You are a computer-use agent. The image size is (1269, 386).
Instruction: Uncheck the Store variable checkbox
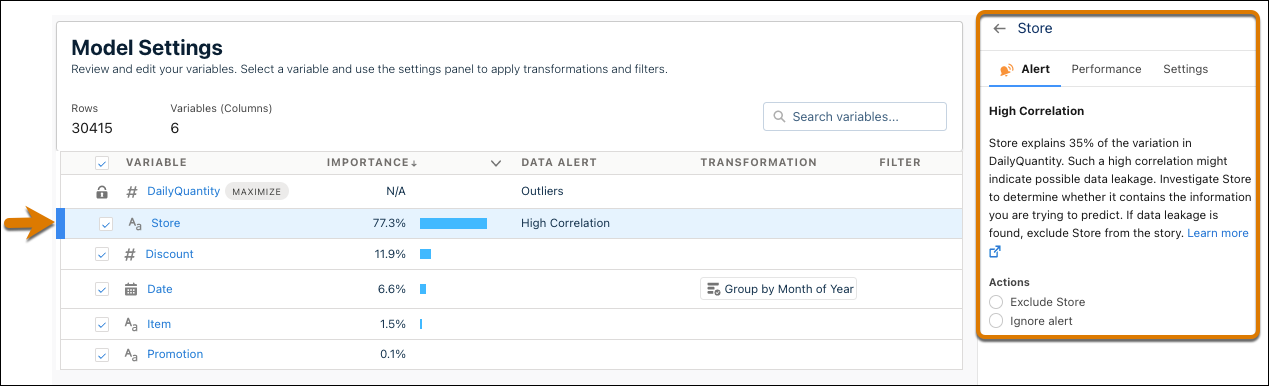[x=106, y=224]
